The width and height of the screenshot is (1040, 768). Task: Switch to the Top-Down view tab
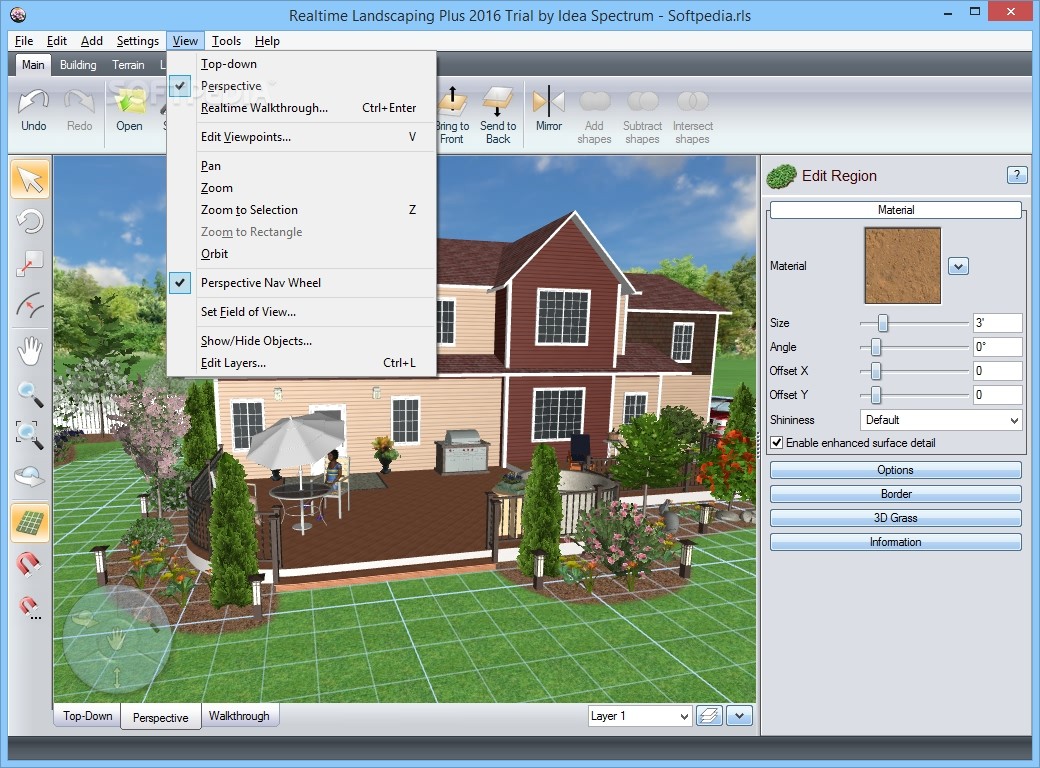pos(88,716)
